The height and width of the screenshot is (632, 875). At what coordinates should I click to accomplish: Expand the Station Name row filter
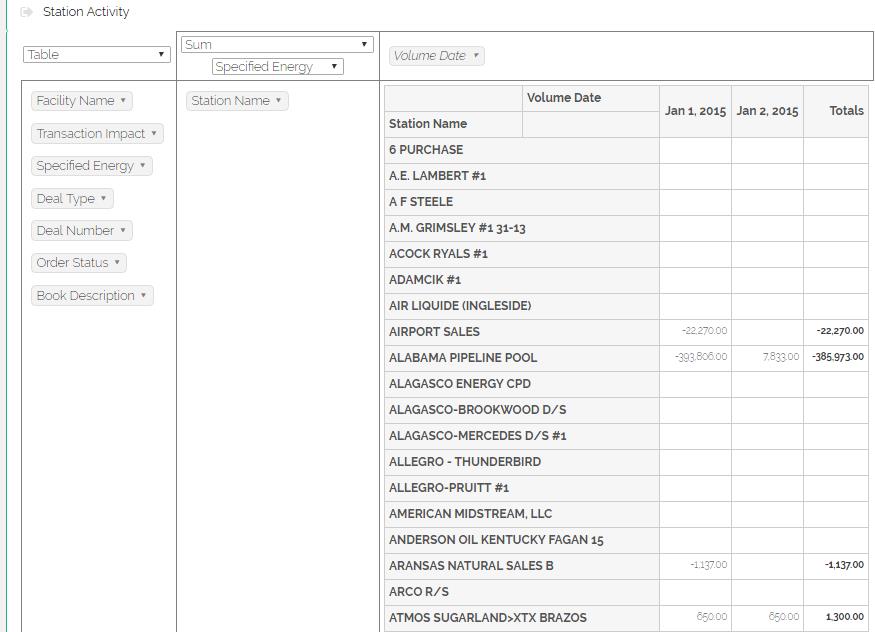278,101
